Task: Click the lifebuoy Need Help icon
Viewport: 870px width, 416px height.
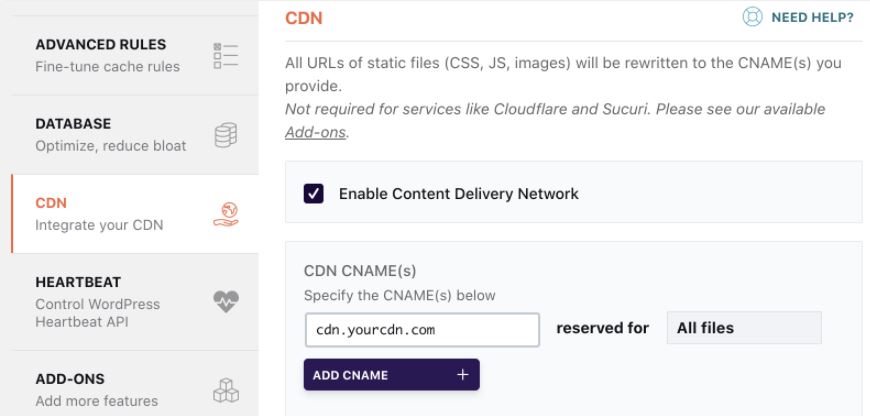Action: (752, 17)
